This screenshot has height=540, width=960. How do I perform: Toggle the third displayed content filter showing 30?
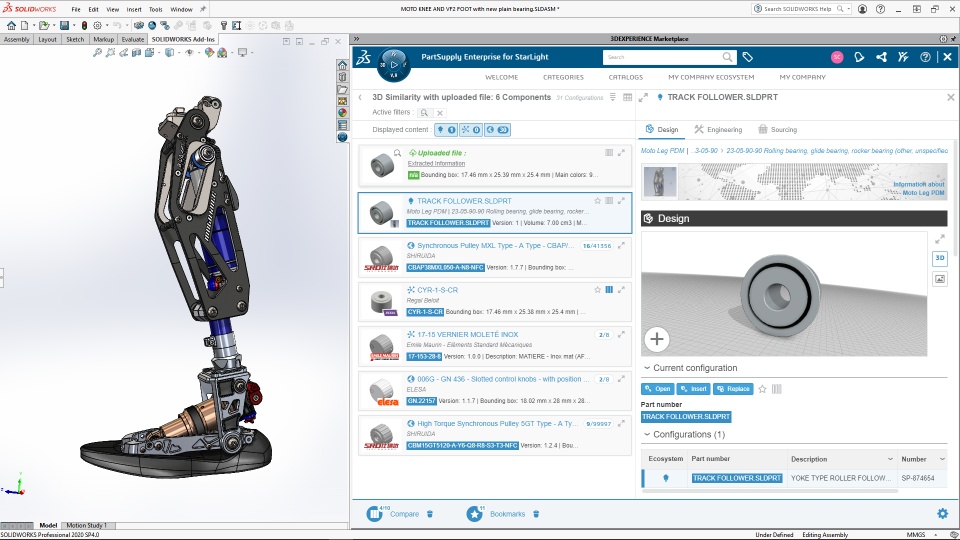coord(498,130)
